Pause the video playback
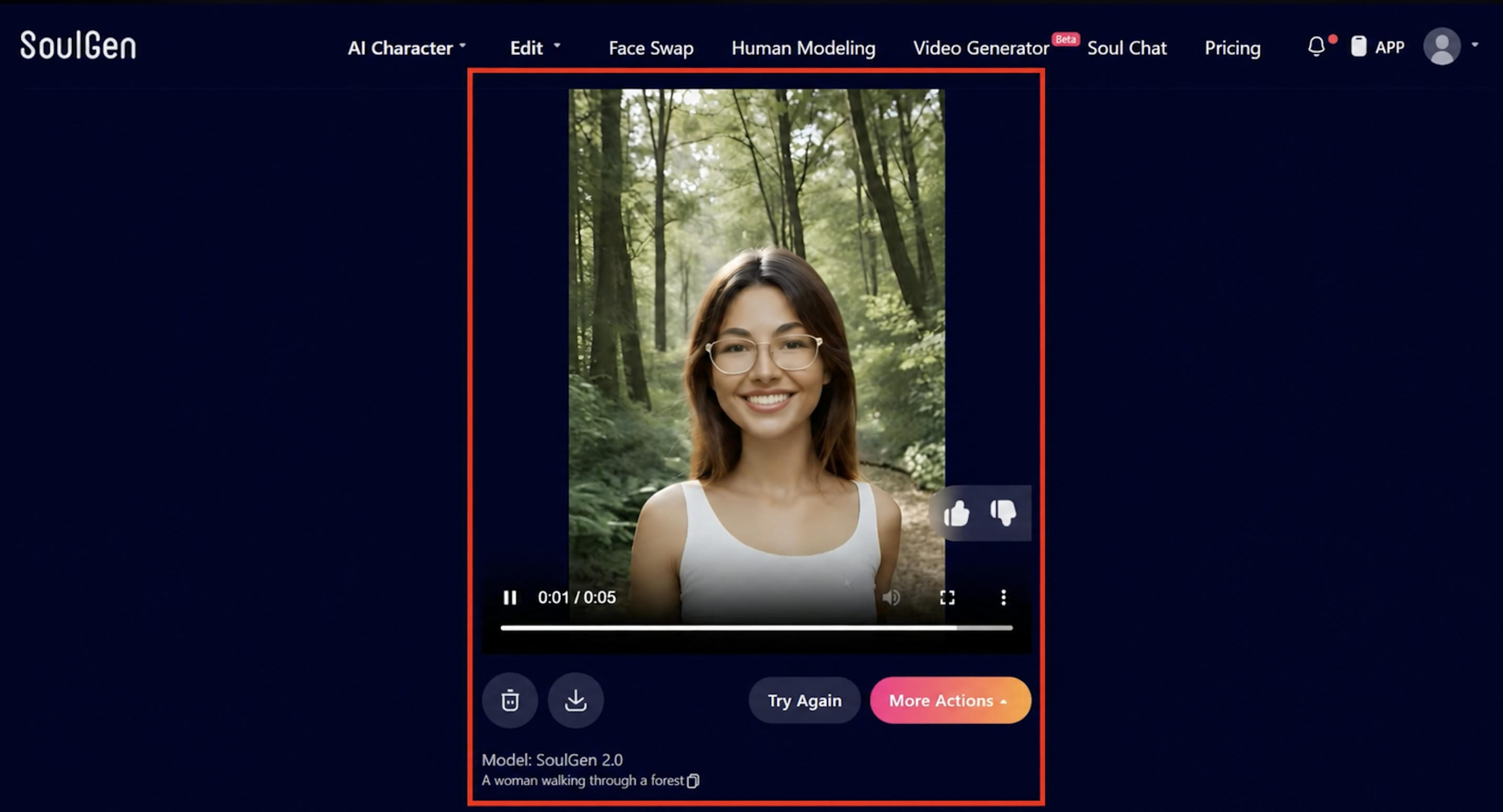The image size is (1503, 812). coord(510,597)
